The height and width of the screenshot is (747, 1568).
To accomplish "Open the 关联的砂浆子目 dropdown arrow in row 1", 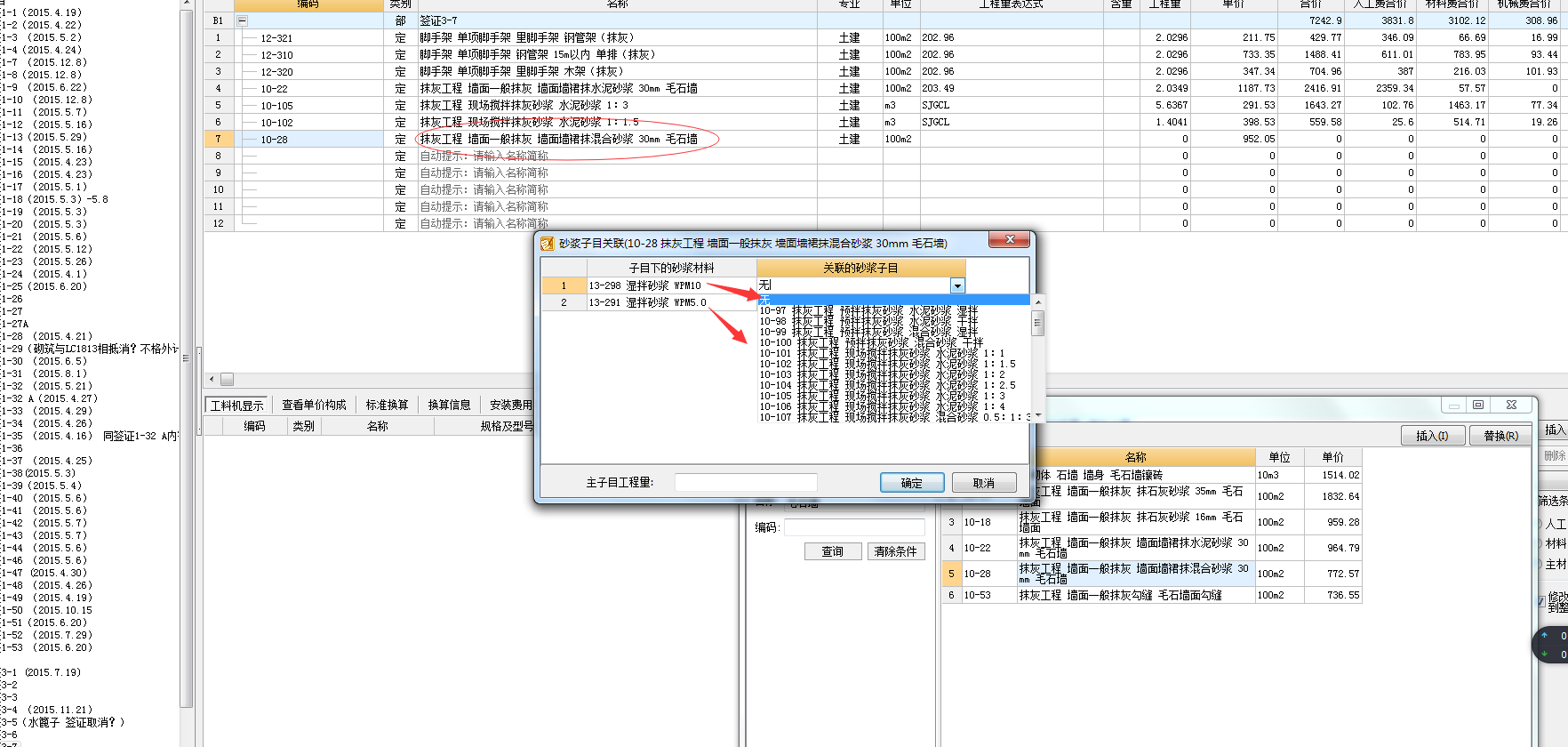I will click(957, 285).
